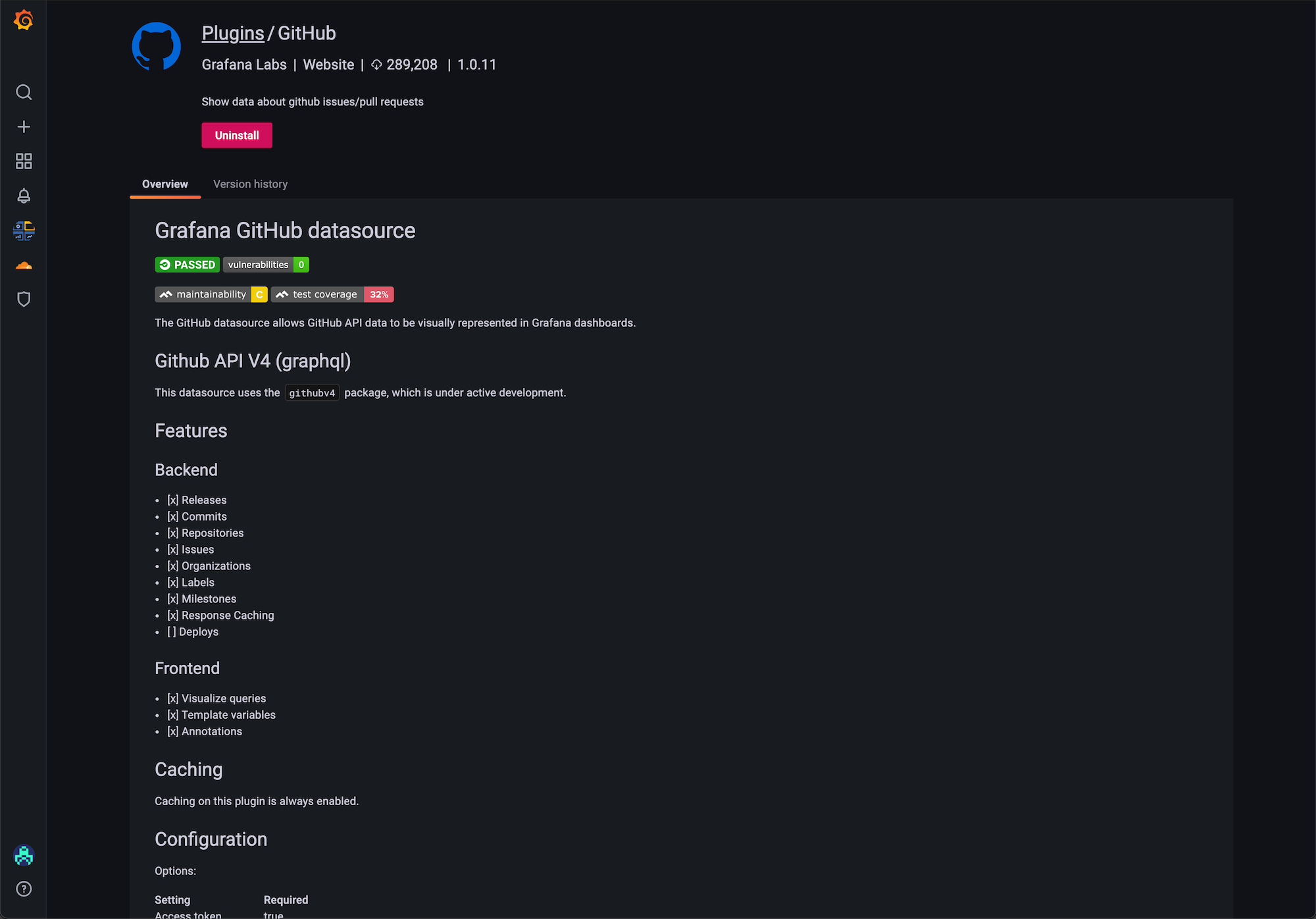Viewport: 1316px width, 919px height.
Task: Click the Create (+) icon in the sidebar
Action: coord(24,126)
